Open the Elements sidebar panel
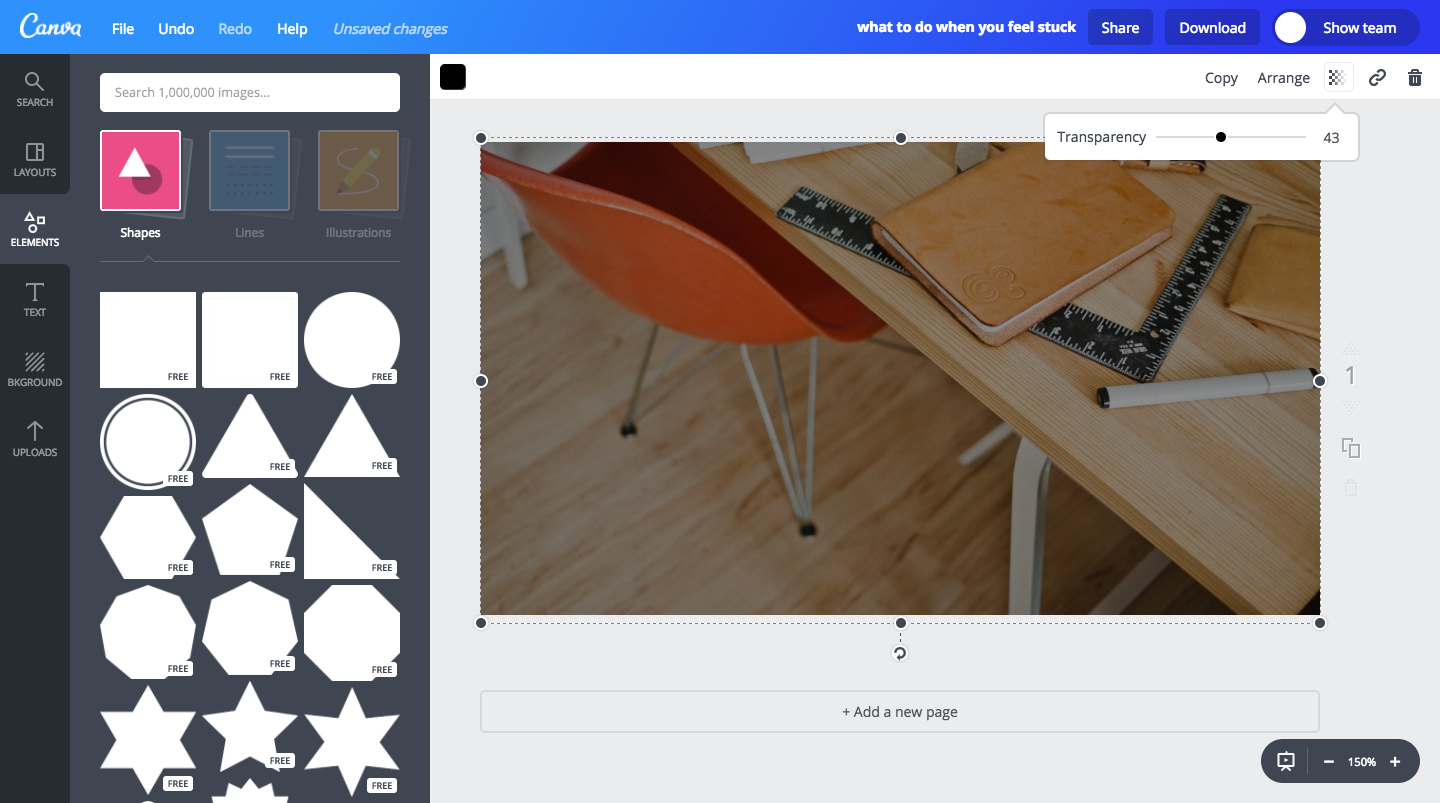This screenshot has width=1440, height=803. tap(35, 229)
